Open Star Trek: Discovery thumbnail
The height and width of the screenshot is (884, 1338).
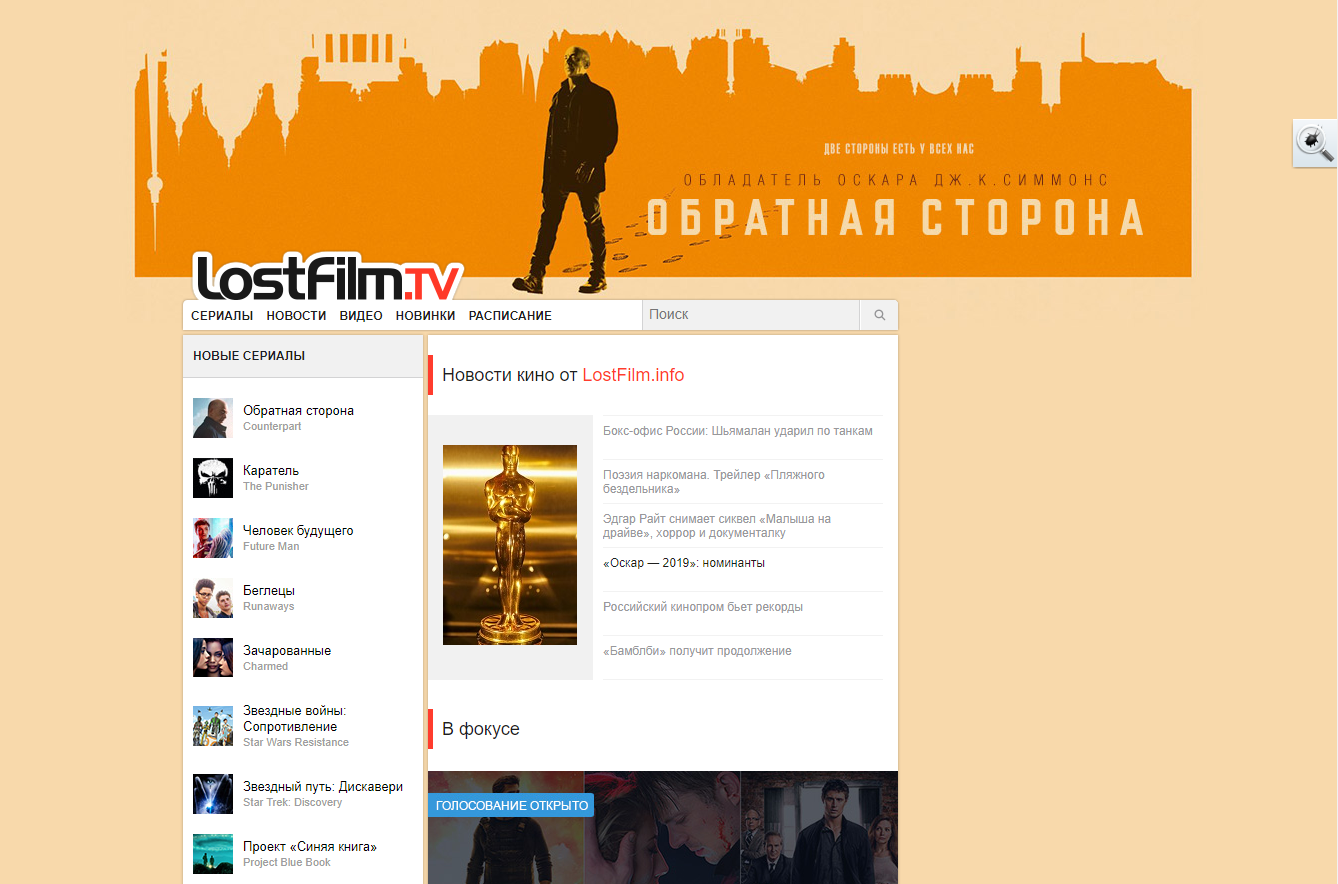(x=213, y=794)
